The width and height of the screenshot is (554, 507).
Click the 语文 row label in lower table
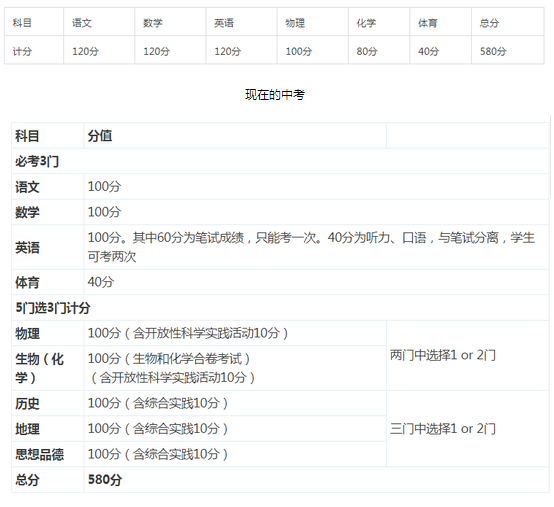pyautogui.click(x=27, y=187)
